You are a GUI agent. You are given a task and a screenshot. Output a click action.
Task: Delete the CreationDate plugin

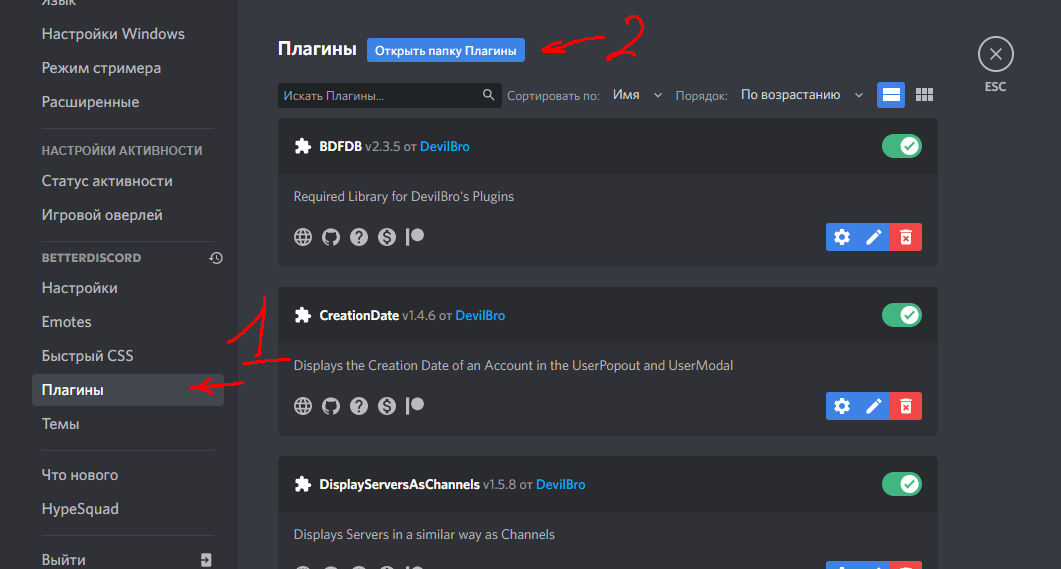[x=906, y=406]
